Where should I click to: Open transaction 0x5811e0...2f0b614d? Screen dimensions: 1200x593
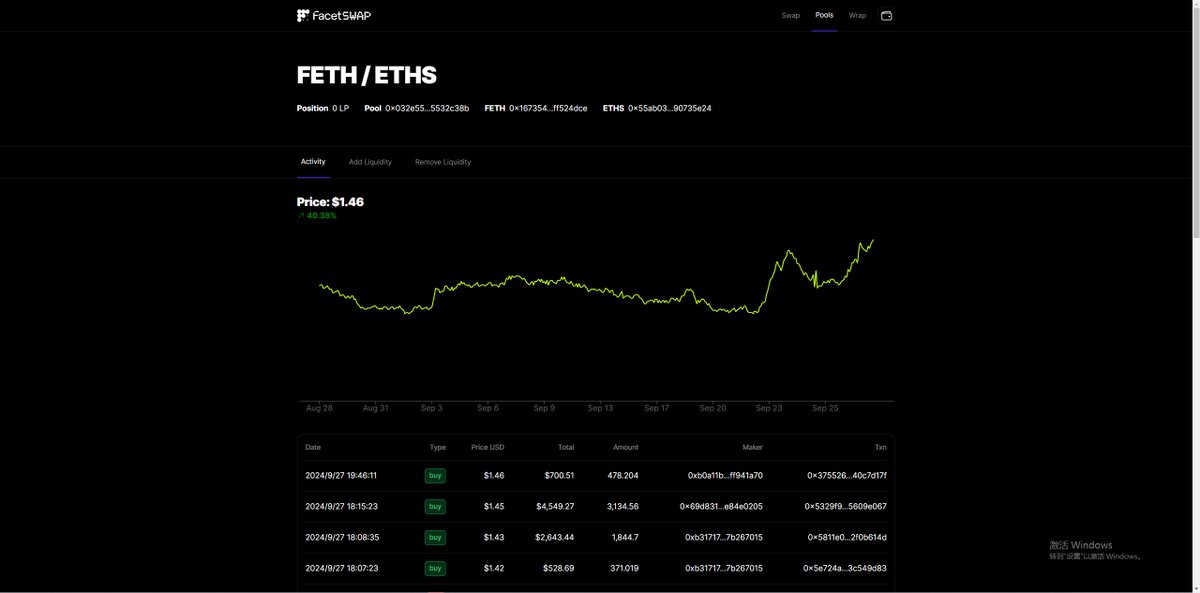pos(847,537)
